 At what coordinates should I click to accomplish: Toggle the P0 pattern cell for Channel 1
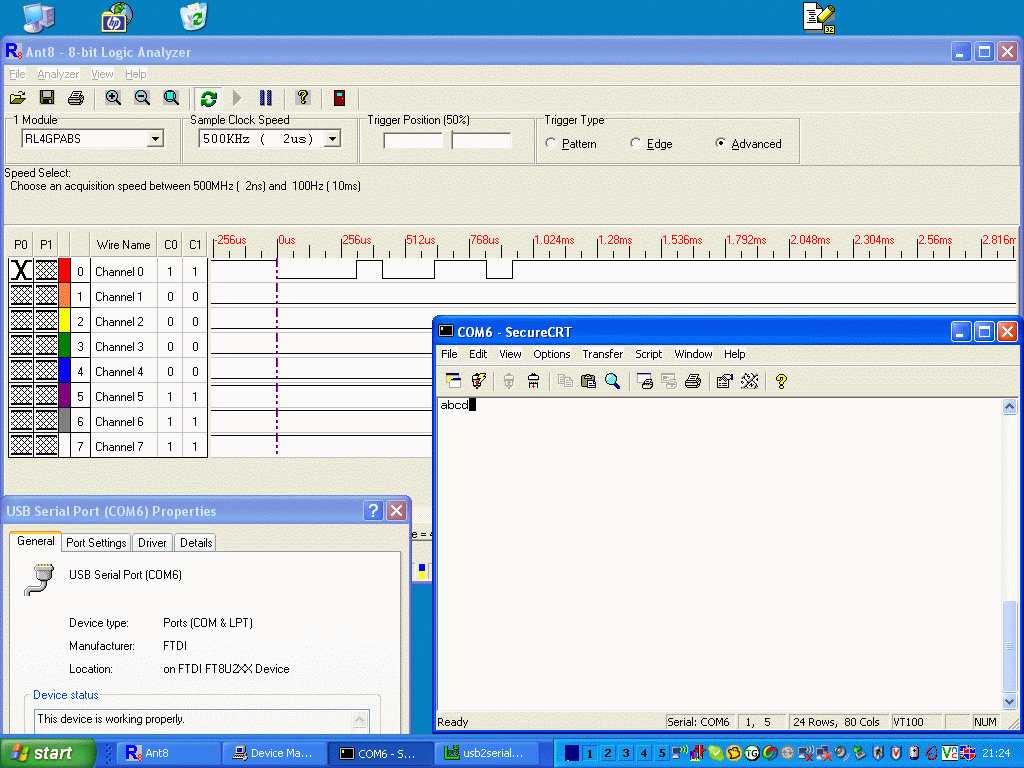tap(22, 296)
